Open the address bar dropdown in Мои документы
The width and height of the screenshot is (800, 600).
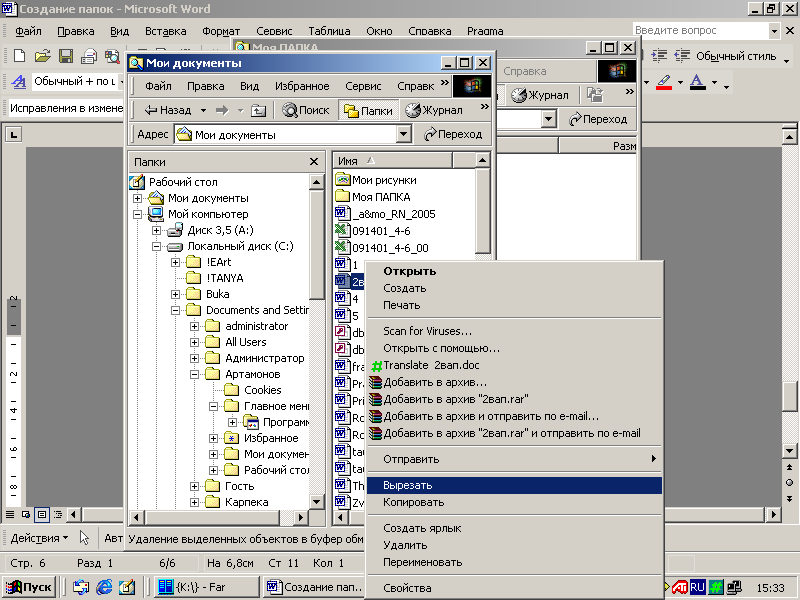pos(404,135)
